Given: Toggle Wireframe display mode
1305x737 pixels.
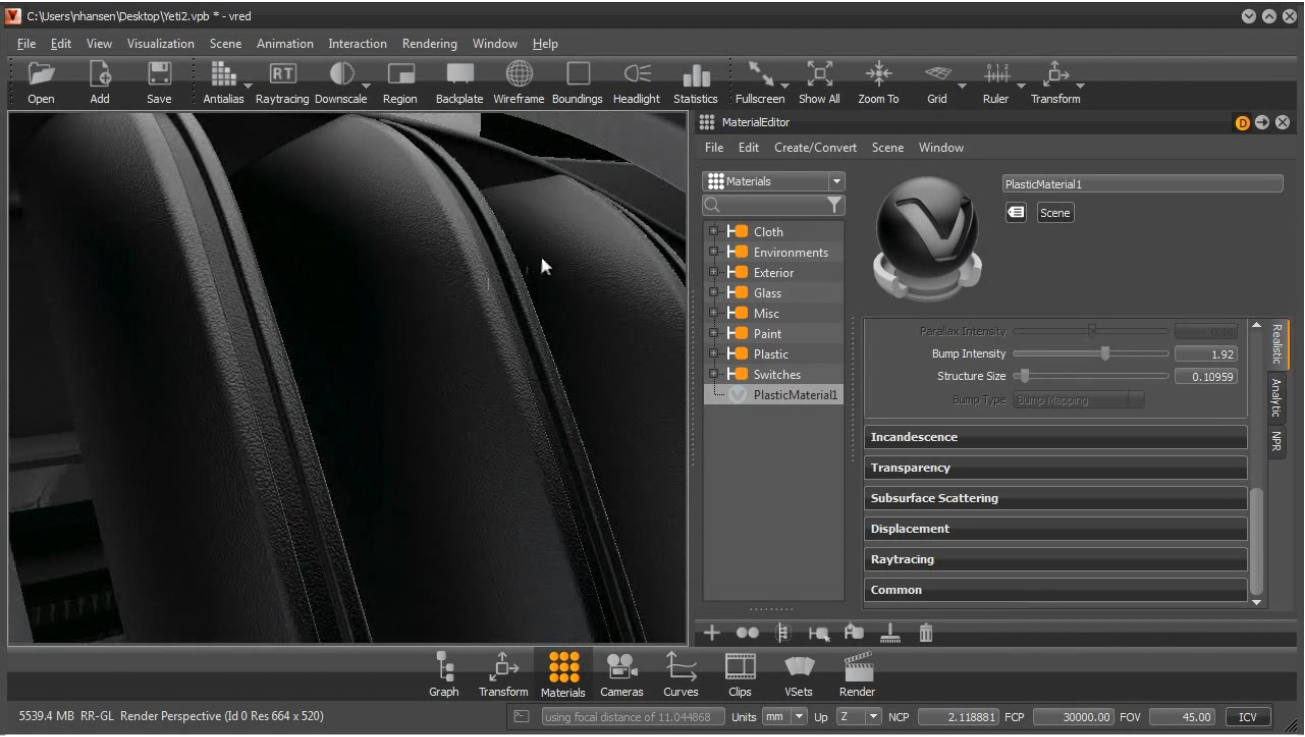Looking at the screenshot, I should click(519, 75).
